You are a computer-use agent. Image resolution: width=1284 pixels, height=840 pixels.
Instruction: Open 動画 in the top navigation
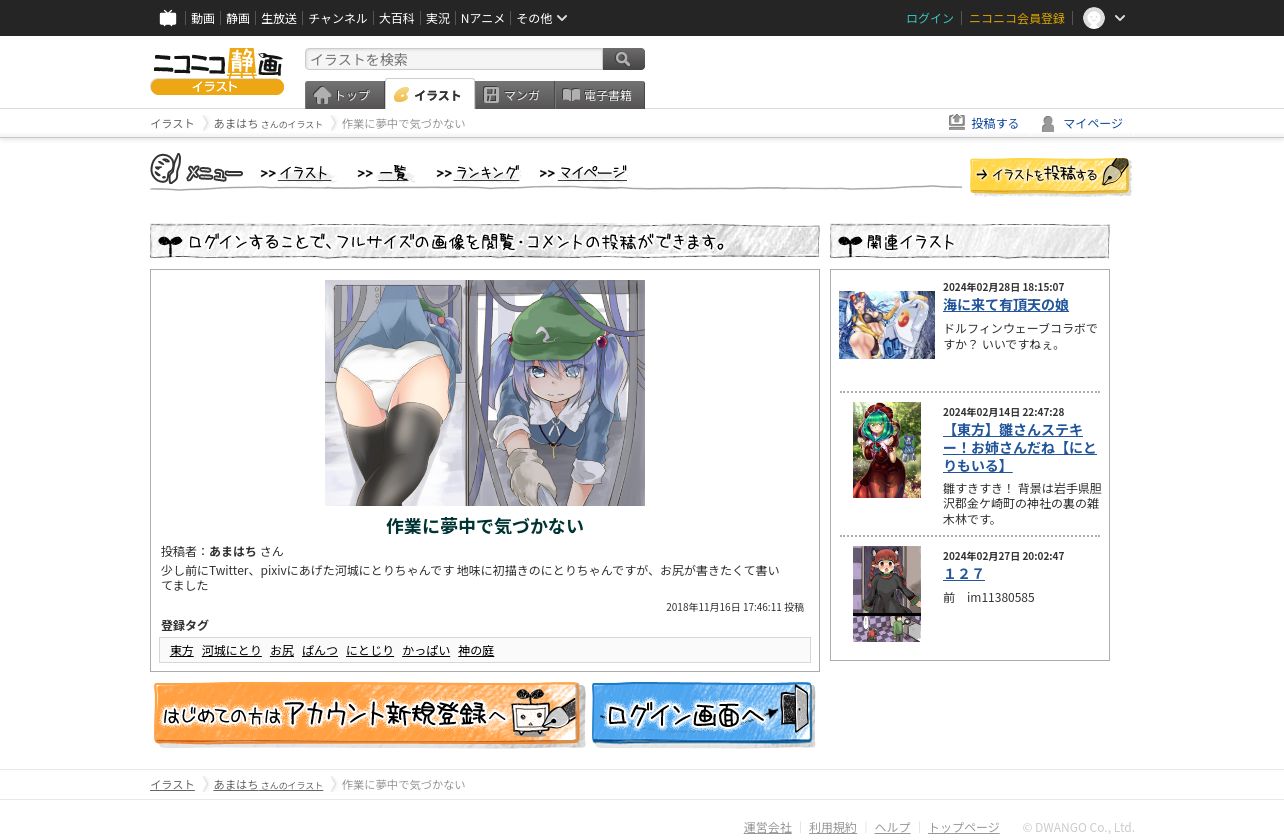tap(203, 18)
